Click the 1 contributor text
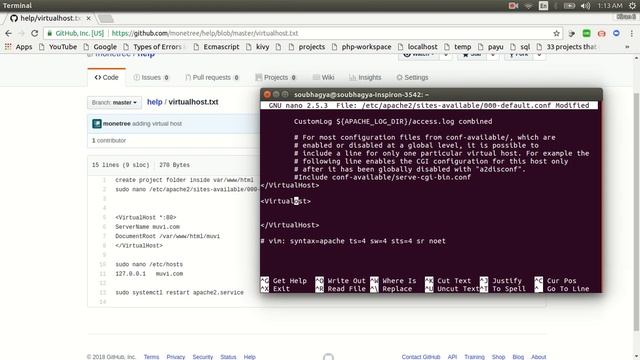 109,140
